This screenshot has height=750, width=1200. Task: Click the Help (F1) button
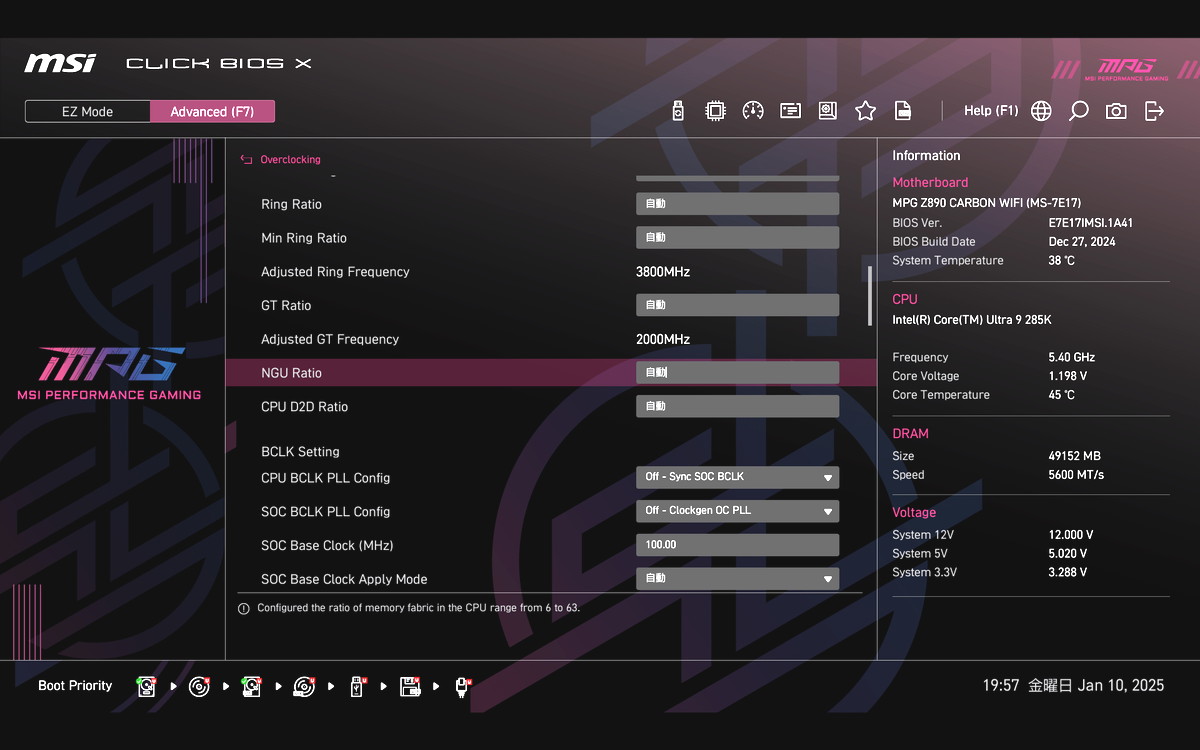point(991,111)
